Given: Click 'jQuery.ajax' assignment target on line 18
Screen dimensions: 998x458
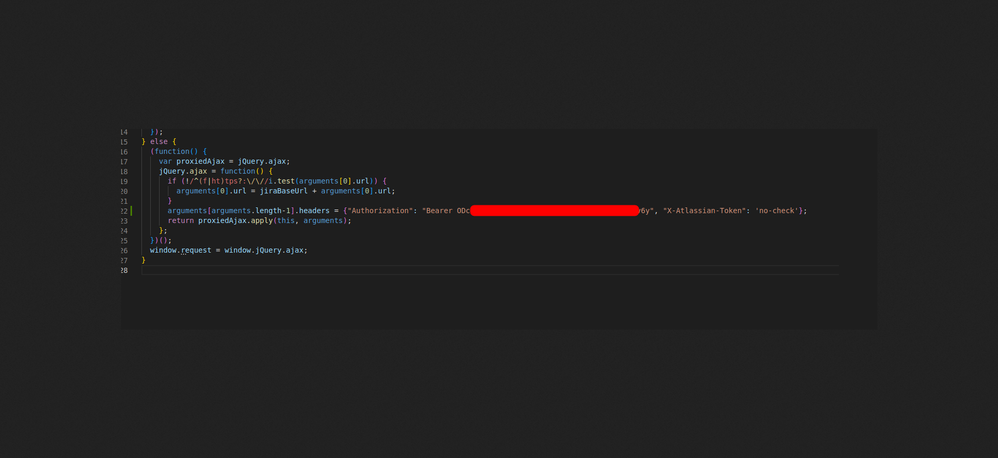Looking at the screenshot, I should (183, 171).
